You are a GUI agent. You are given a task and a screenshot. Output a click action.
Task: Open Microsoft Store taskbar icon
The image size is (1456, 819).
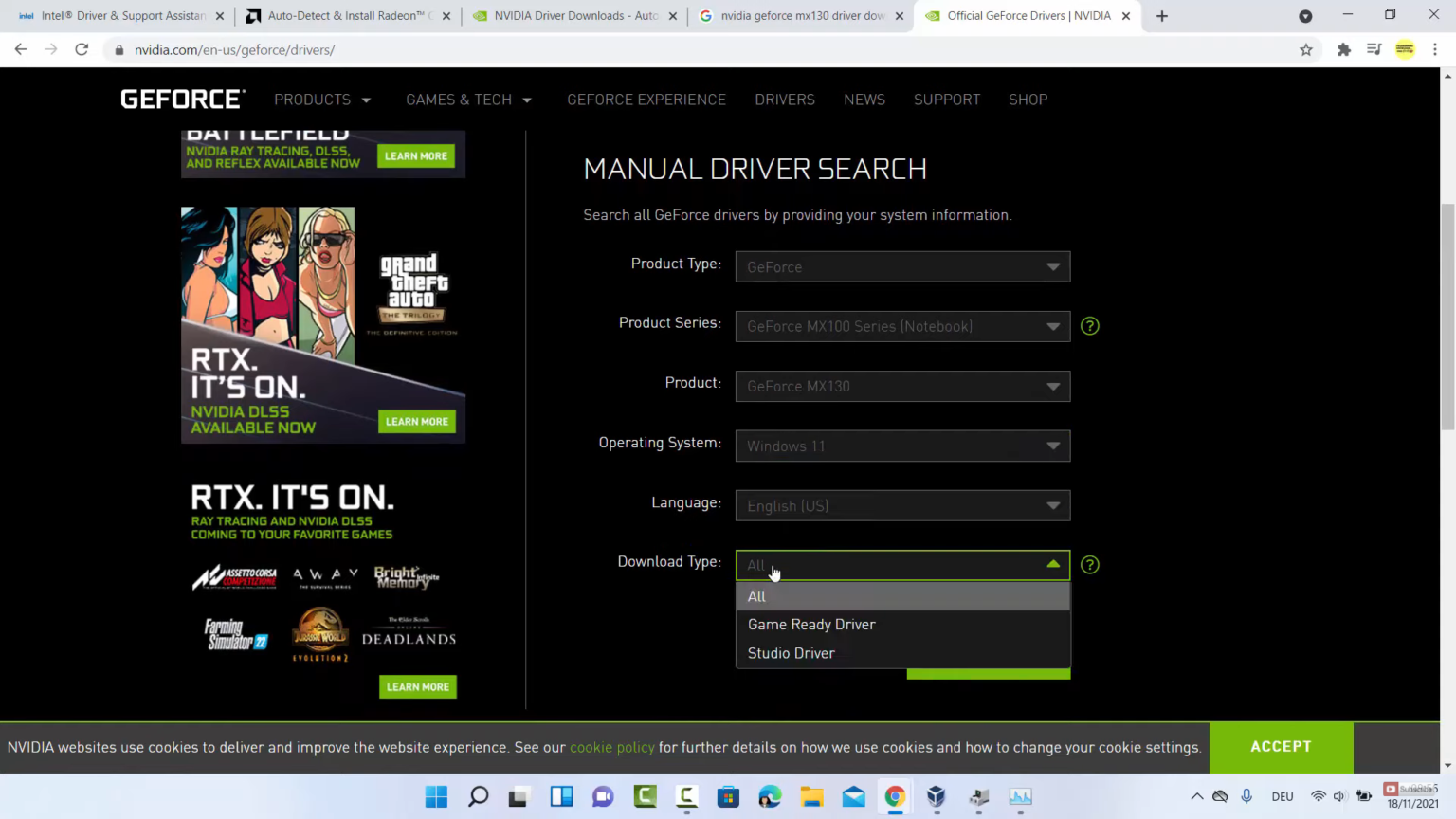pyautogui.click(x=728, y=796)
